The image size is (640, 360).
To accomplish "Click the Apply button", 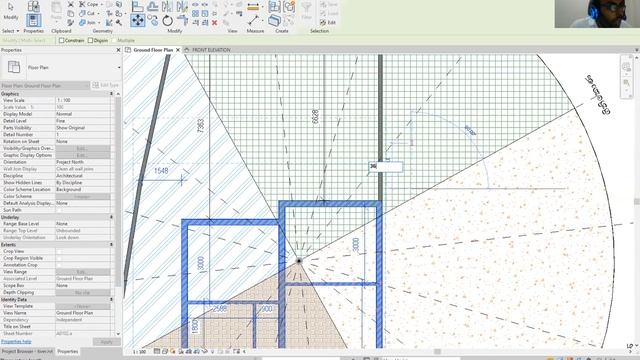I will (107, 342).
